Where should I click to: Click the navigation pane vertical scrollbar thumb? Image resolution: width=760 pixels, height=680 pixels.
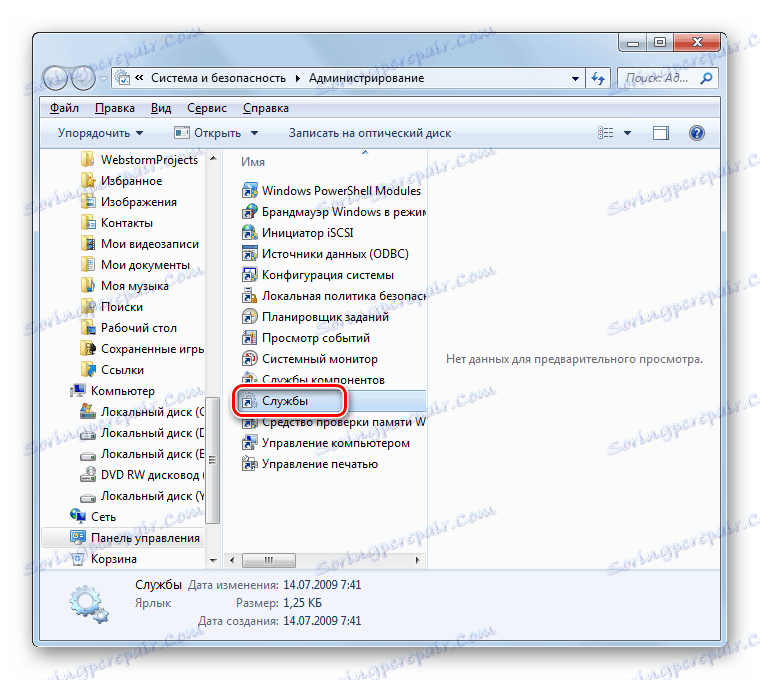212,460
